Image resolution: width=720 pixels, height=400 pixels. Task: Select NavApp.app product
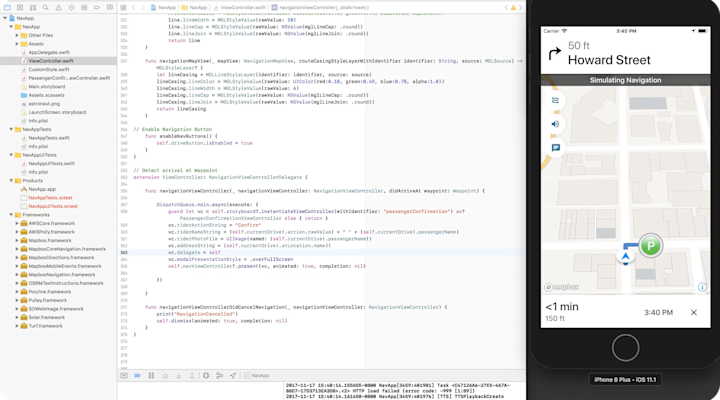point(42,189)
